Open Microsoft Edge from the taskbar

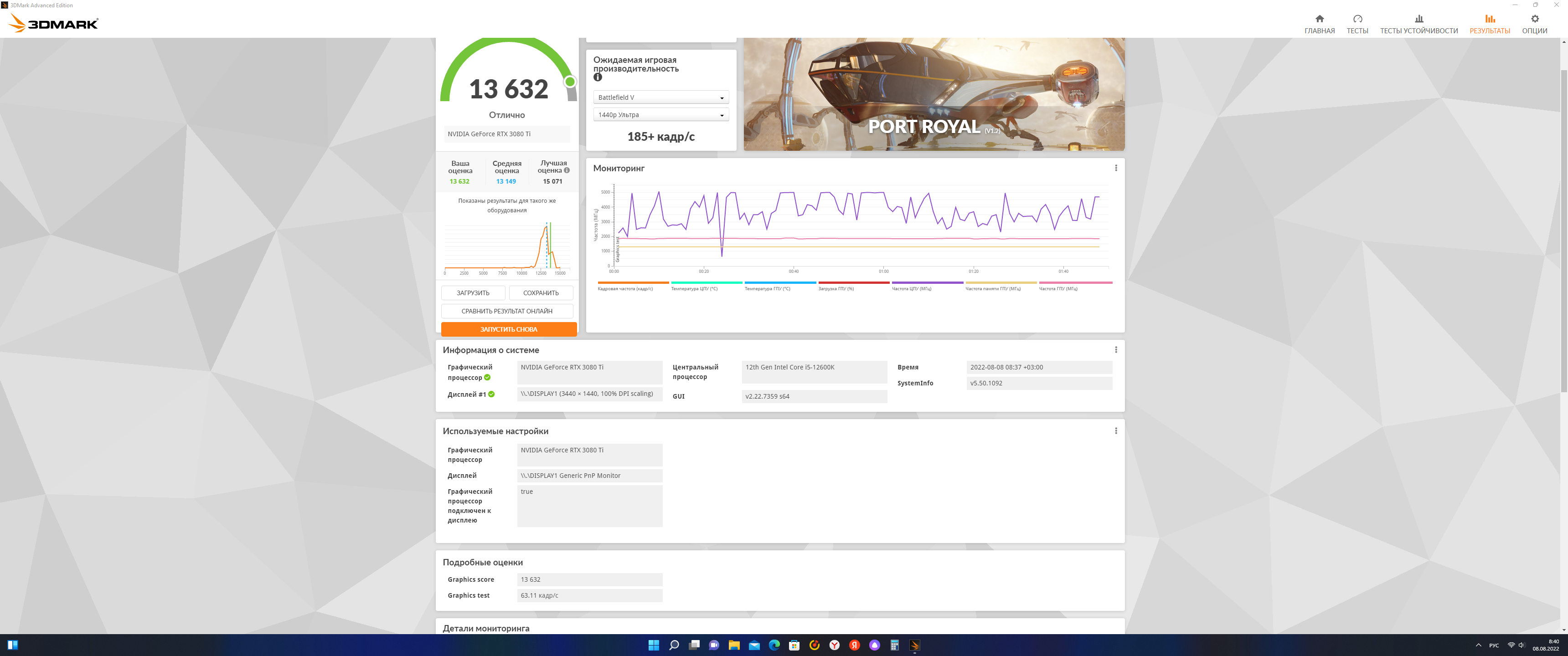click(774, 645)
